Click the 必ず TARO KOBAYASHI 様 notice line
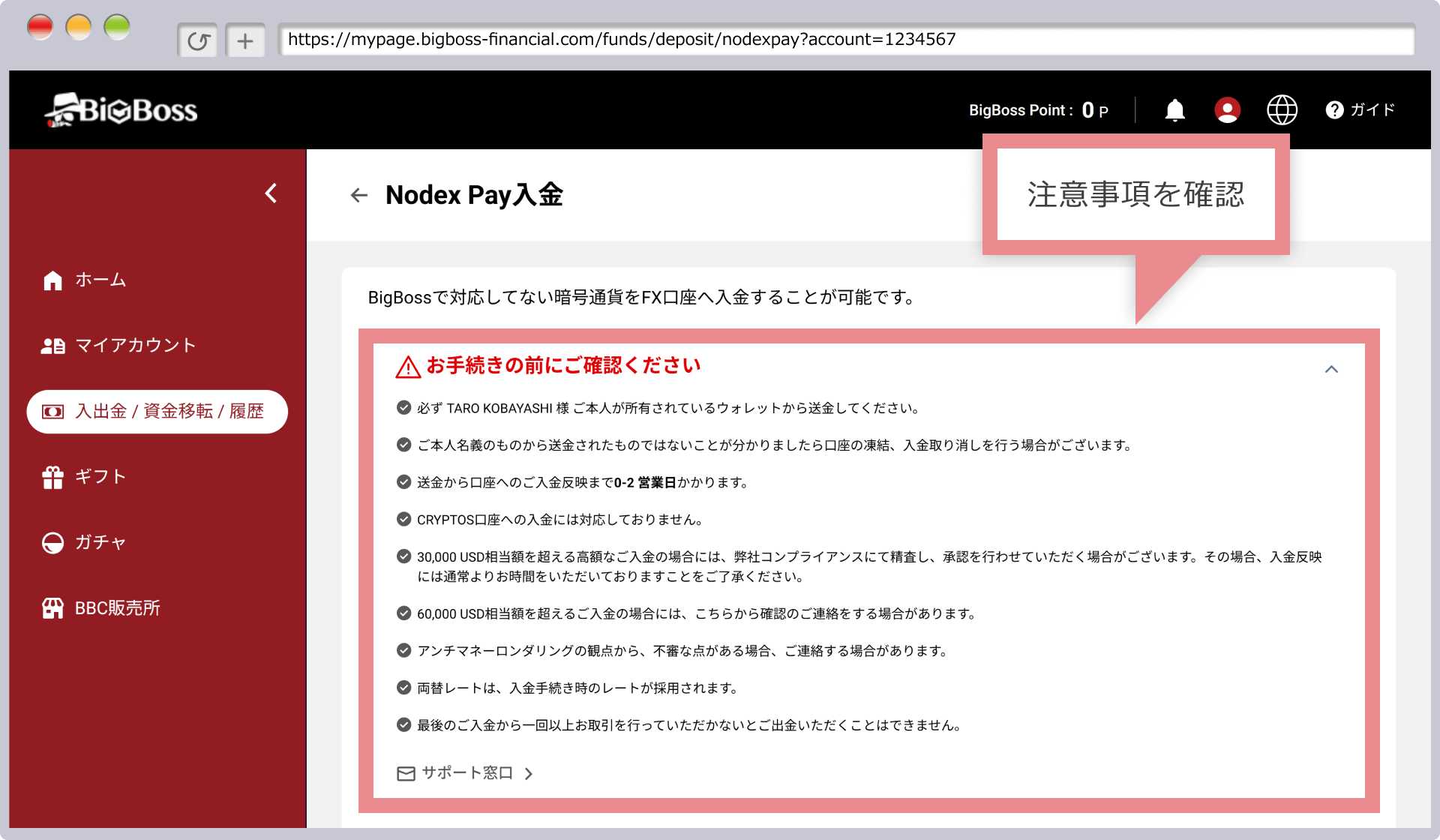The width and height of the screenshot is (1440, 840). 668,408
